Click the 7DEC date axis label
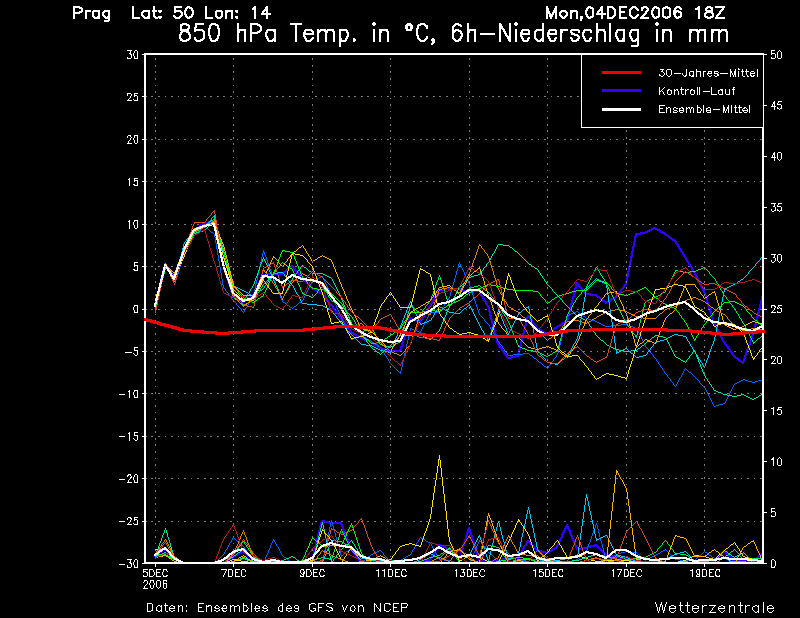800x618 pixels. tap(233, 574)
